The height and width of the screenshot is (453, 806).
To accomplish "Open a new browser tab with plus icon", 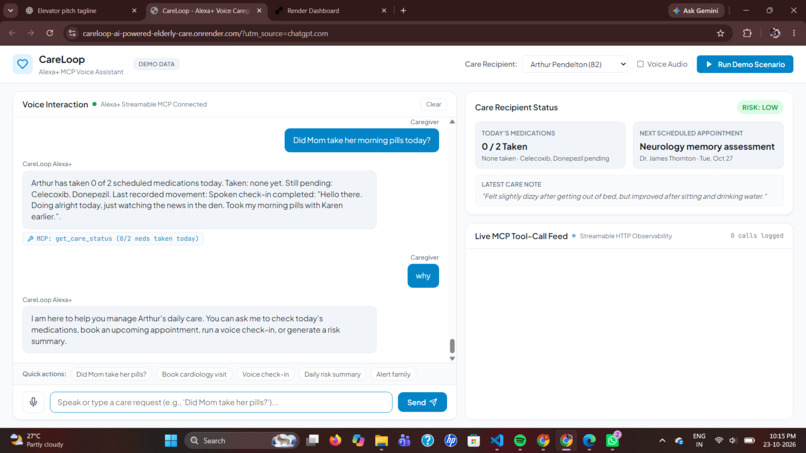I will click(404, 10).
